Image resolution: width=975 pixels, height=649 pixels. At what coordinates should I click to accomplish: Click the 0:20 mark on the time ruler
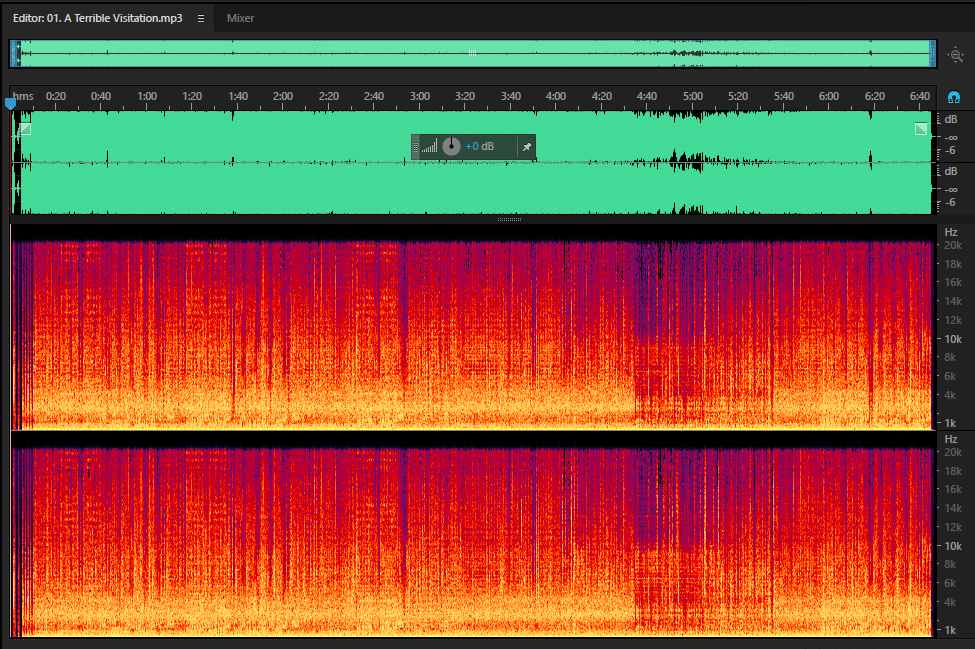(x=56, y=96)
